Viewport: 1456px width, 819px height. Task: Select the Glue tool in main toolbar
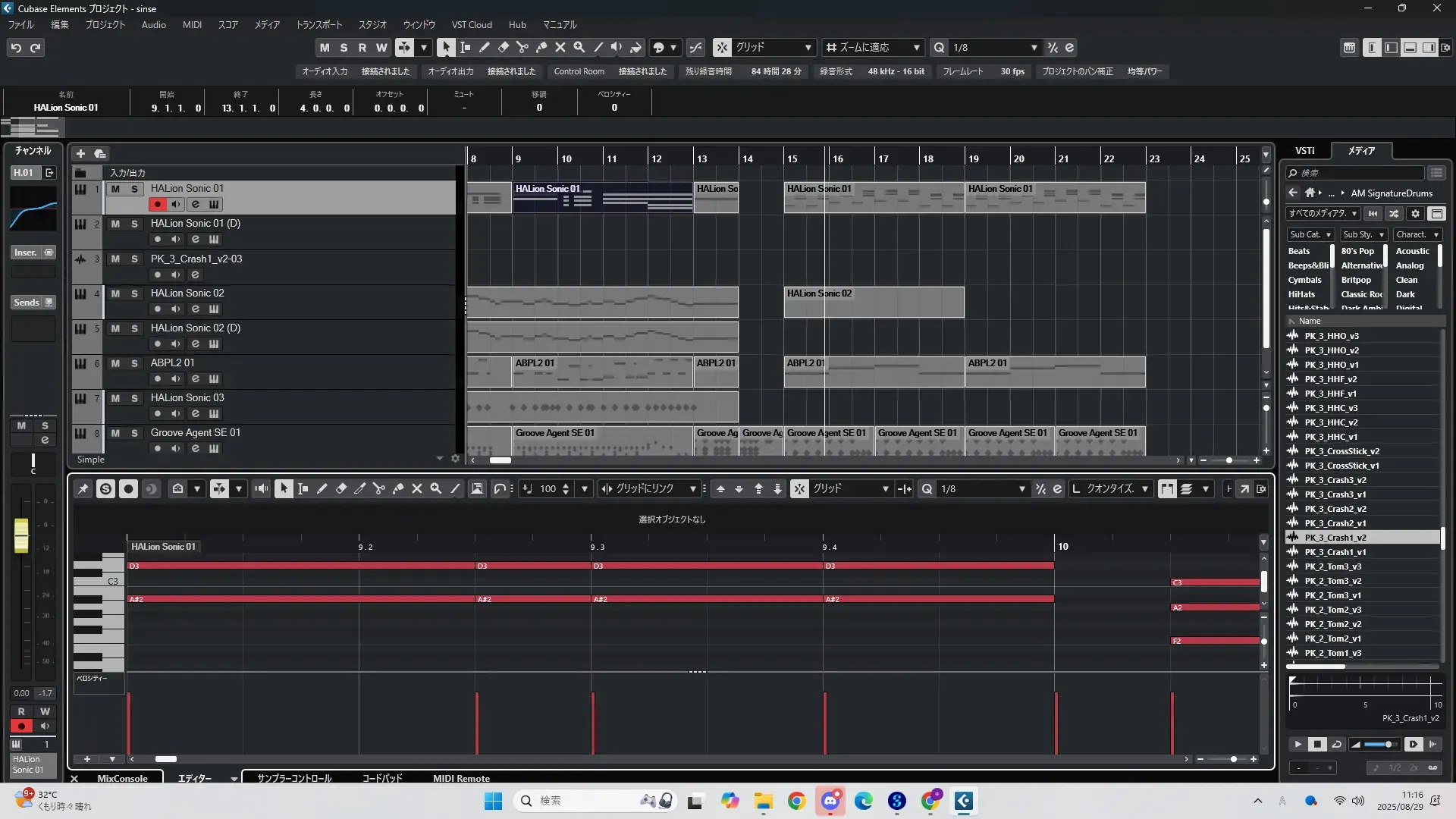(541, 47)
